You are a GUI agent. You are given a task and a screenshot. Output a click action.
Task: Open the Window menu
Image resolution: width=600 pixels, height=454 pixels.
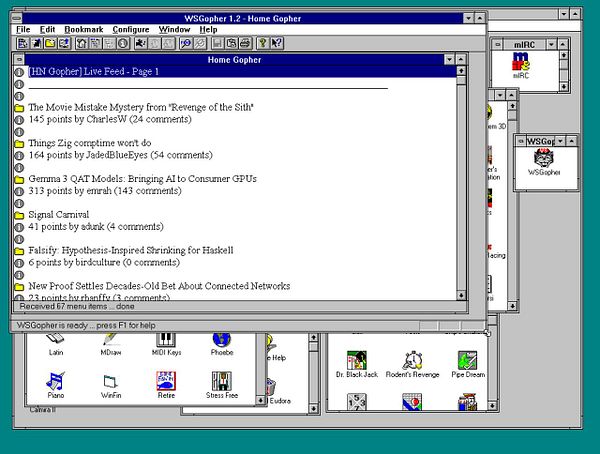point(174,29)
